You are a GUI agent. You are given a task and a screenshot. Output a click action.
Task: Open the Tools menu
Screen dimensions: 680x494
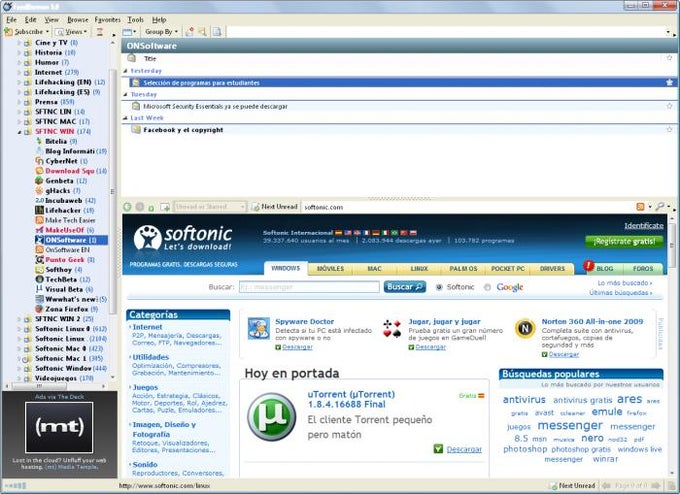pyautogui.click(x=135, y=20)
